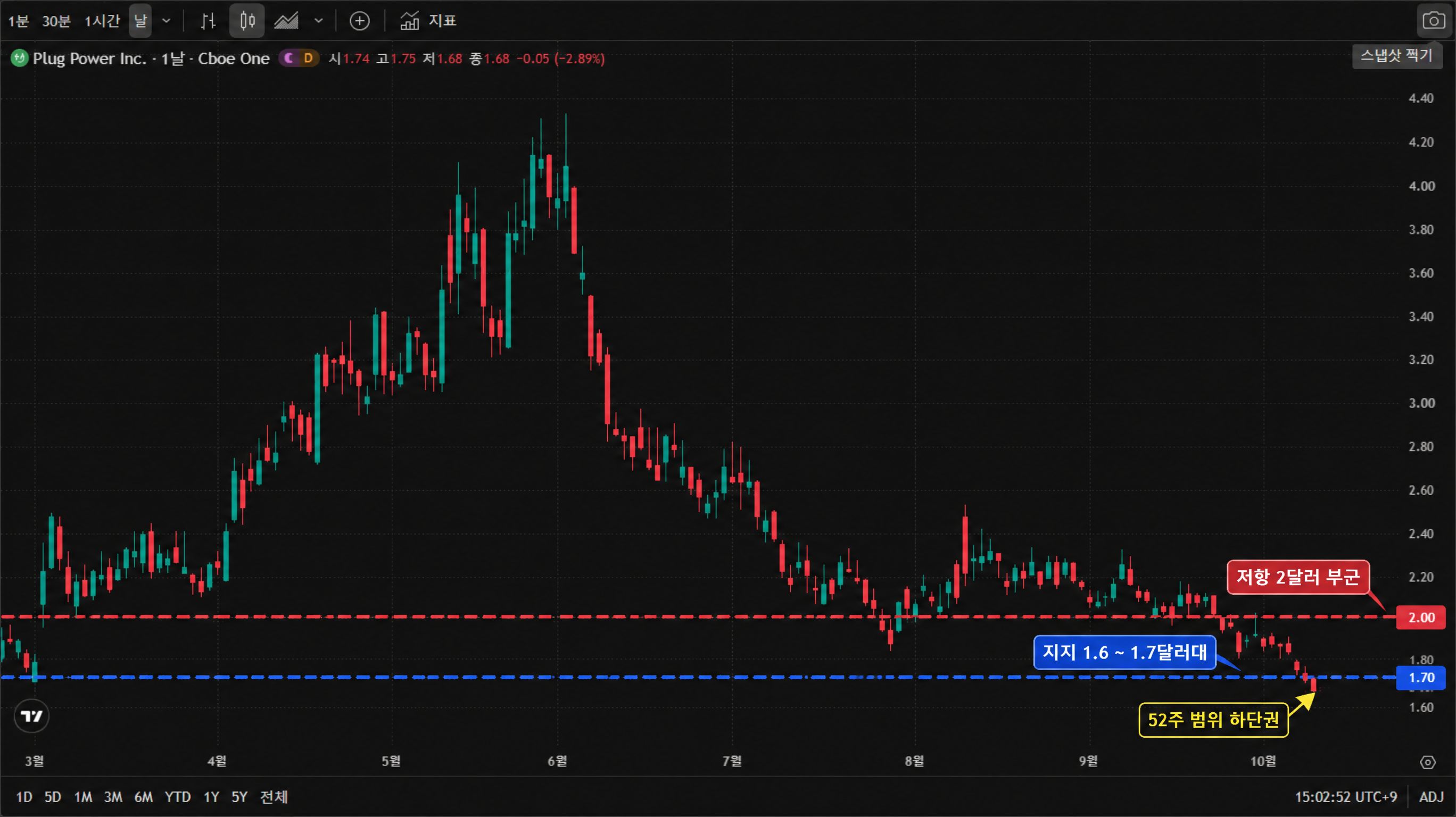Click the purple moon session badge
The height and width of the screenshot is (817, 1456).
[x=289, y=58]
